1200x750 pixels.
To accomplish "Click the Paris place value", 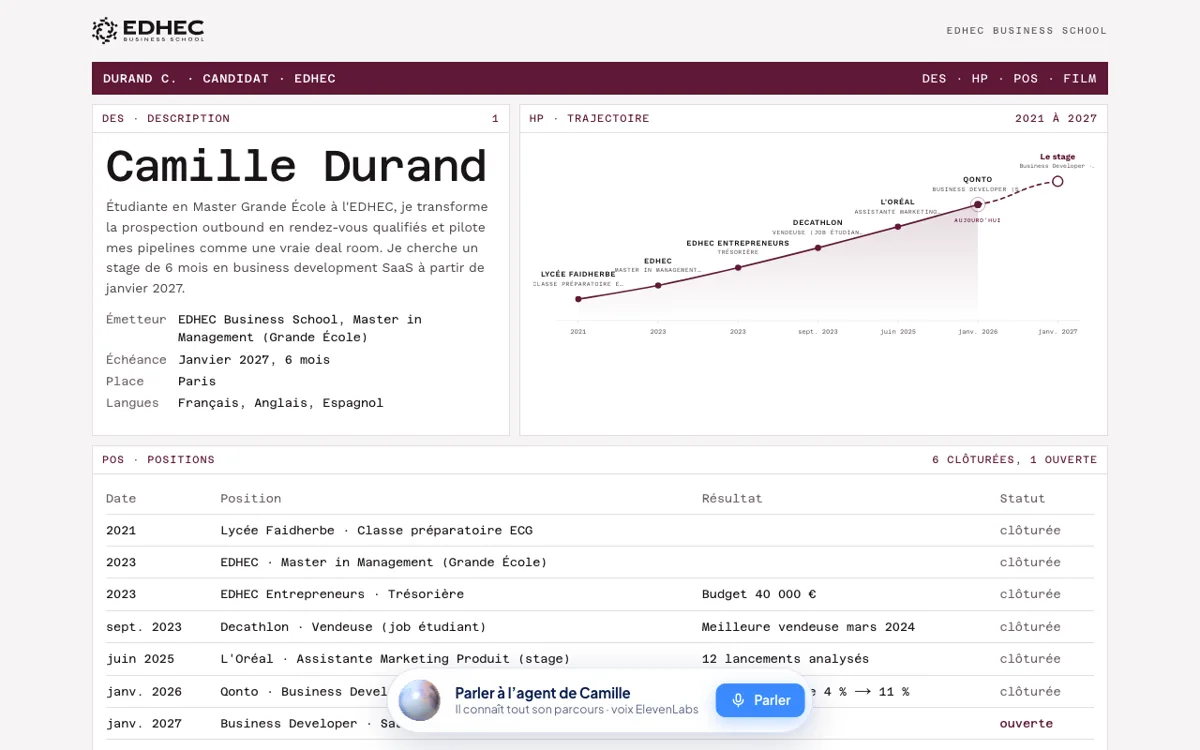I will pyautogui.click(x=197, y=381).
